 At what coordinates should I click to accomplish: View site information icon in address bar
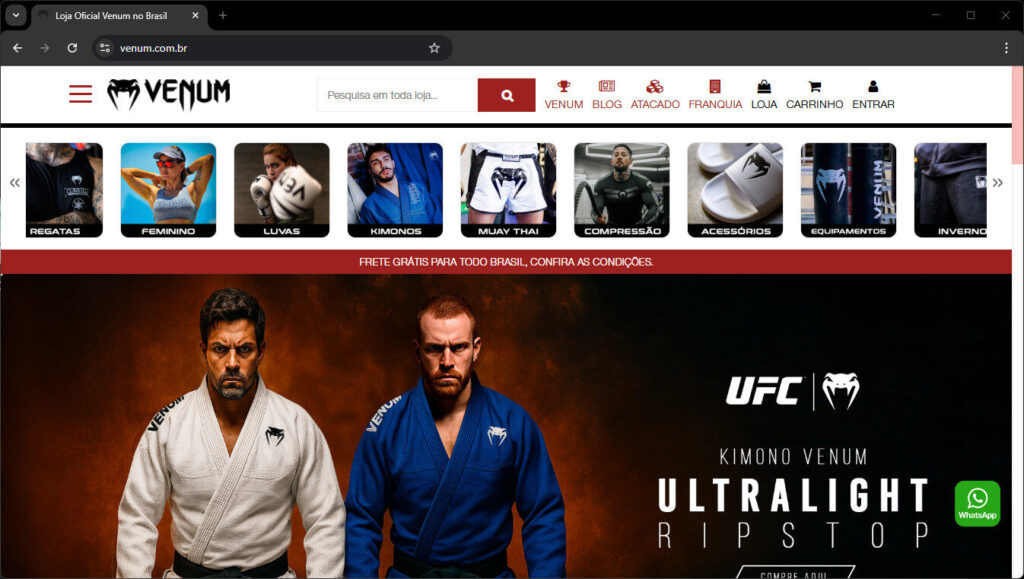point(104,48)
